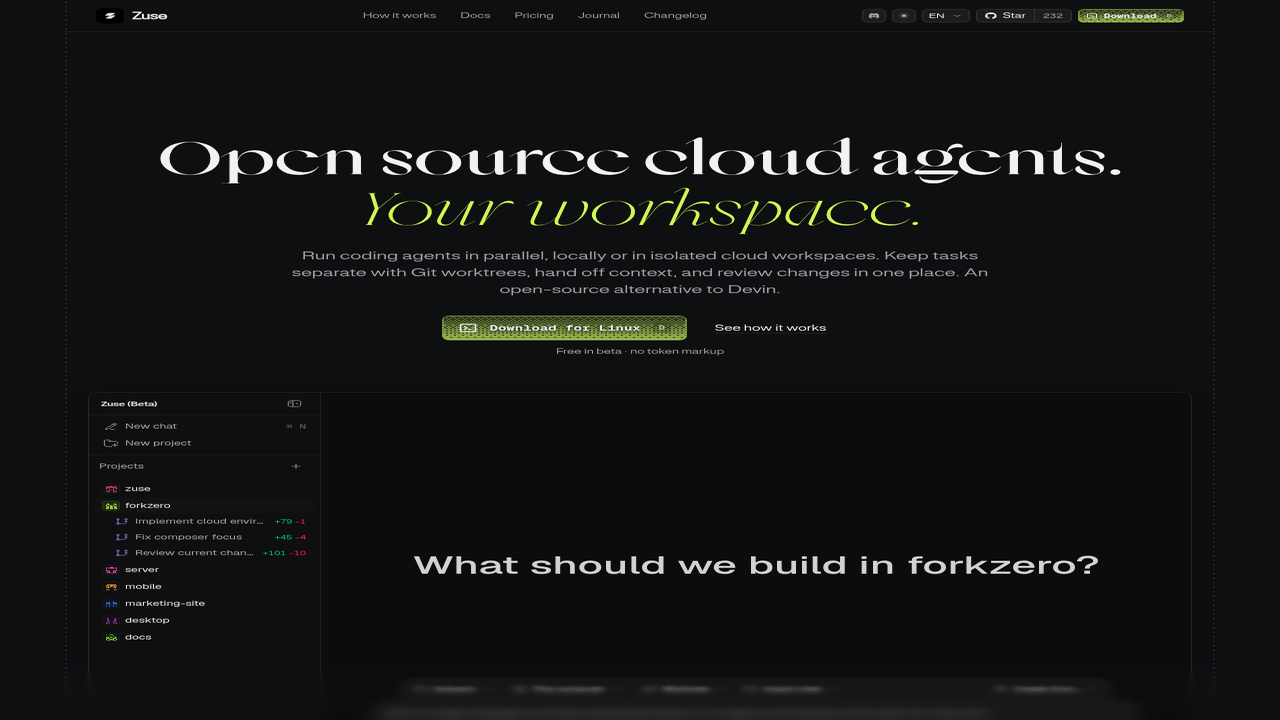1280x720 pixels.
Task: Open the Pricing page link
Action: 534,16
